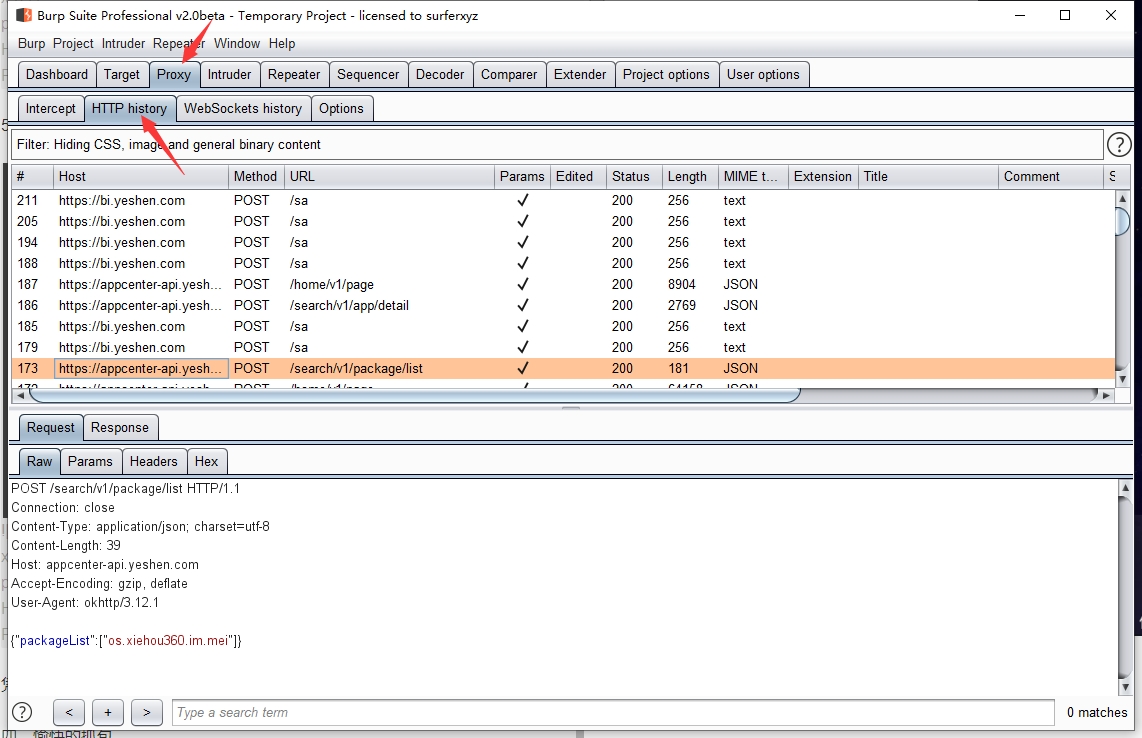The width and height of the screenshot is (1142, 738).
Task: Open the Help menu
Action: (282, 44)
